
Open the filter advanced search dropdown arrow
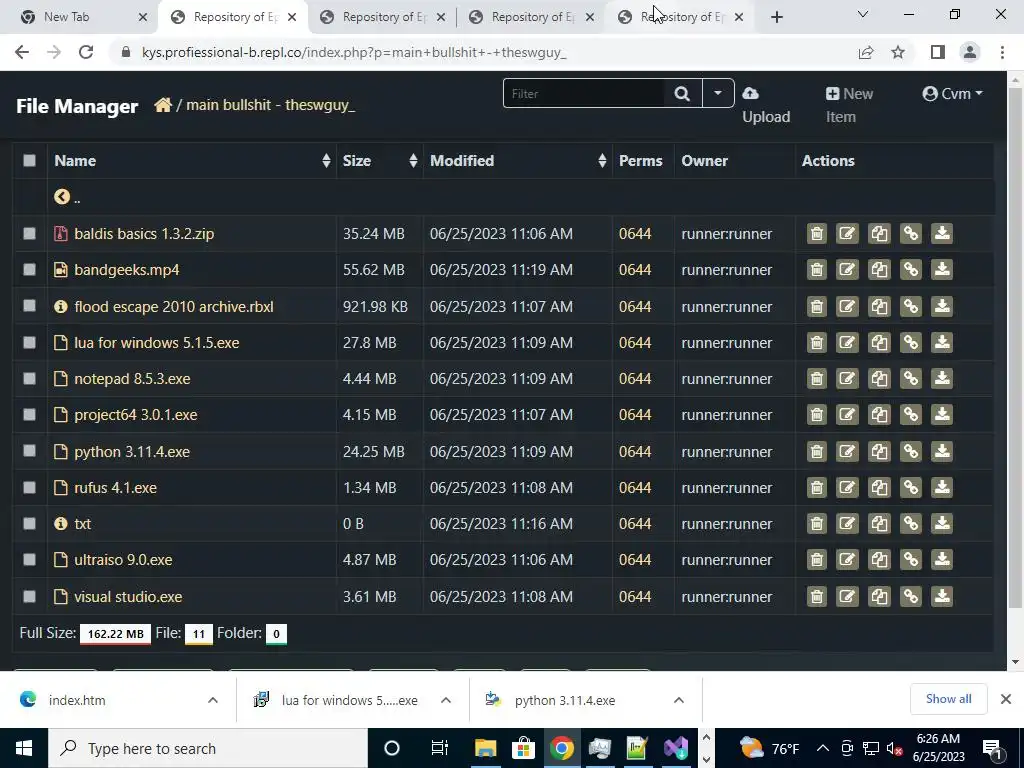tap(718, 93)
